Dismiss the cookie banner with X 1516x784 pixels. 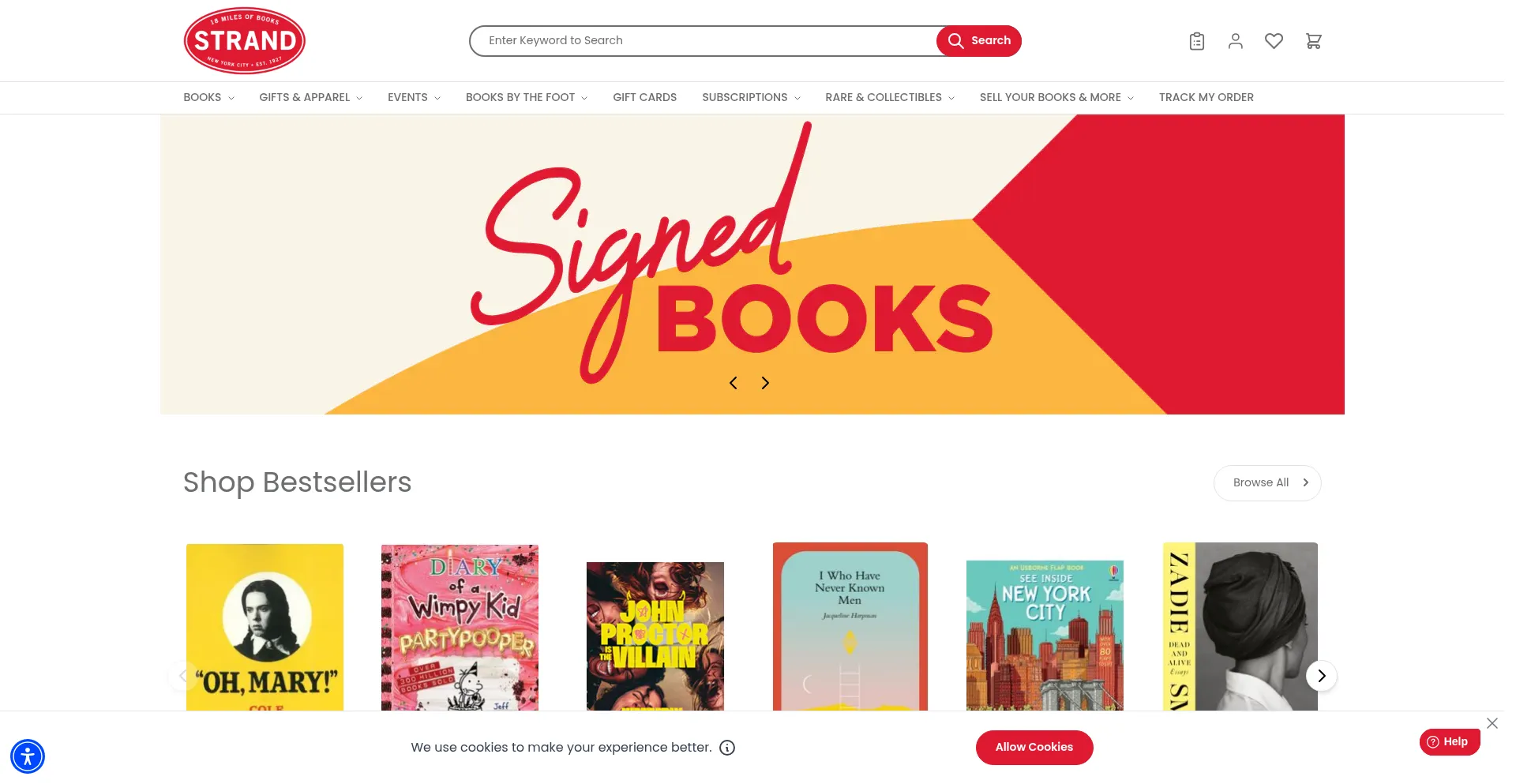(x=1492, y=723)
